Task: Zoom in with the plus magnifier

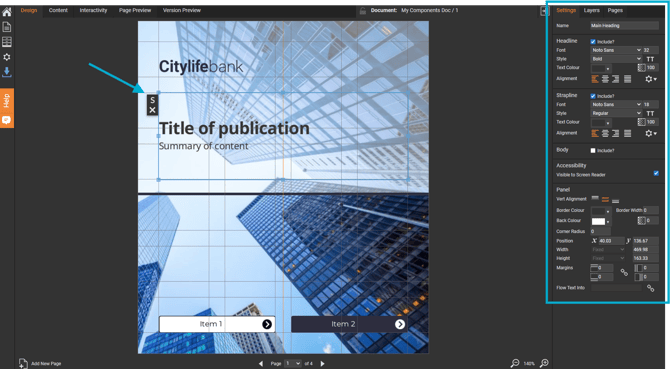Action: coord(544,363)
